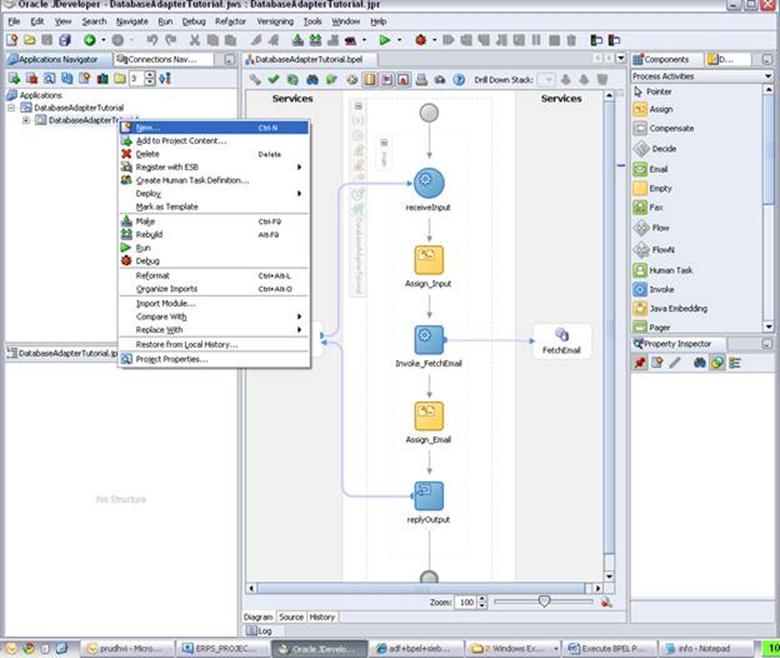
Task: Click the zoom value field showing 100
Action: 467,602
